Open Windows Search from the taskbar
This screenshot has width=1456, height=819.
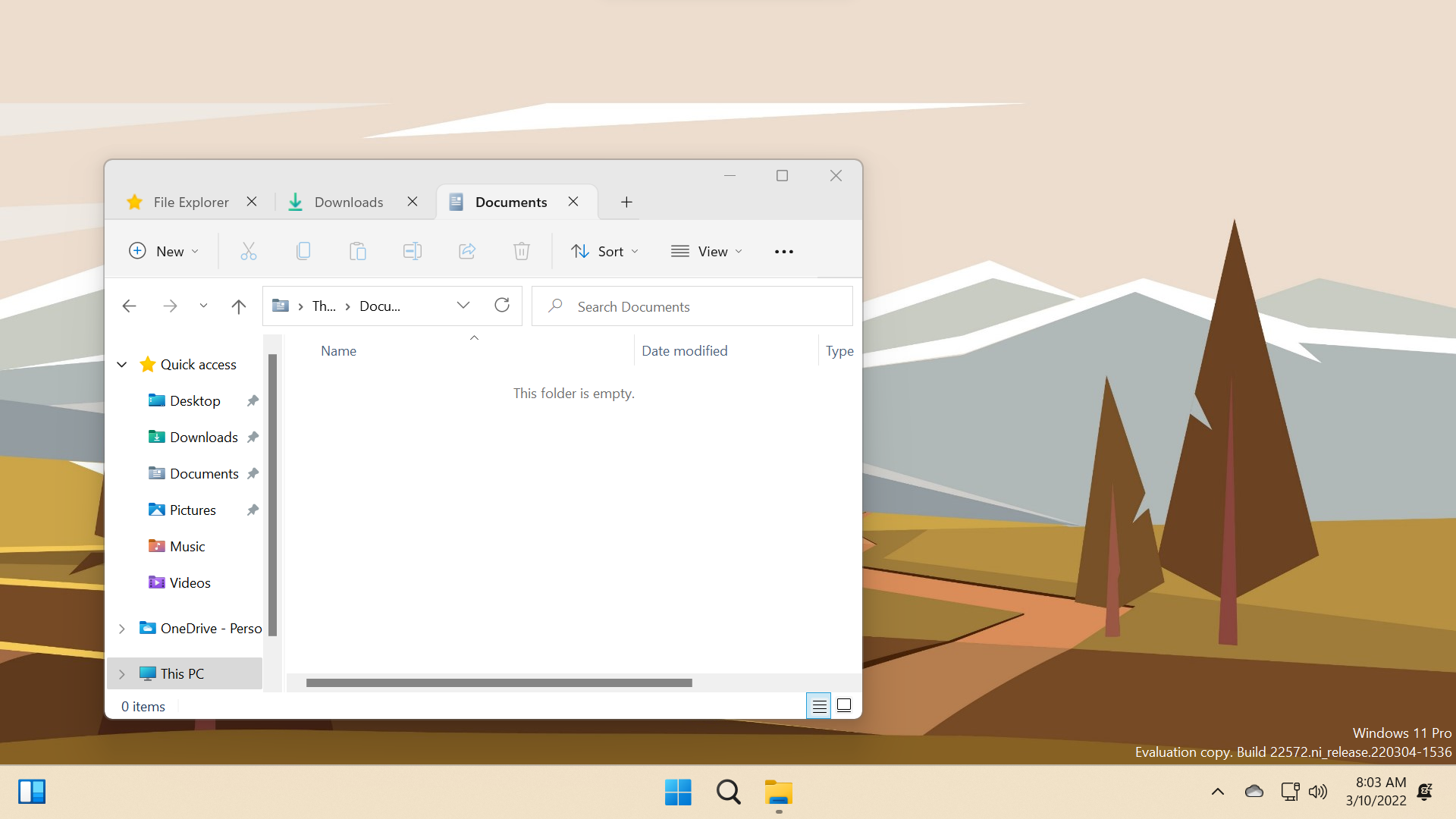pos(727,791)
